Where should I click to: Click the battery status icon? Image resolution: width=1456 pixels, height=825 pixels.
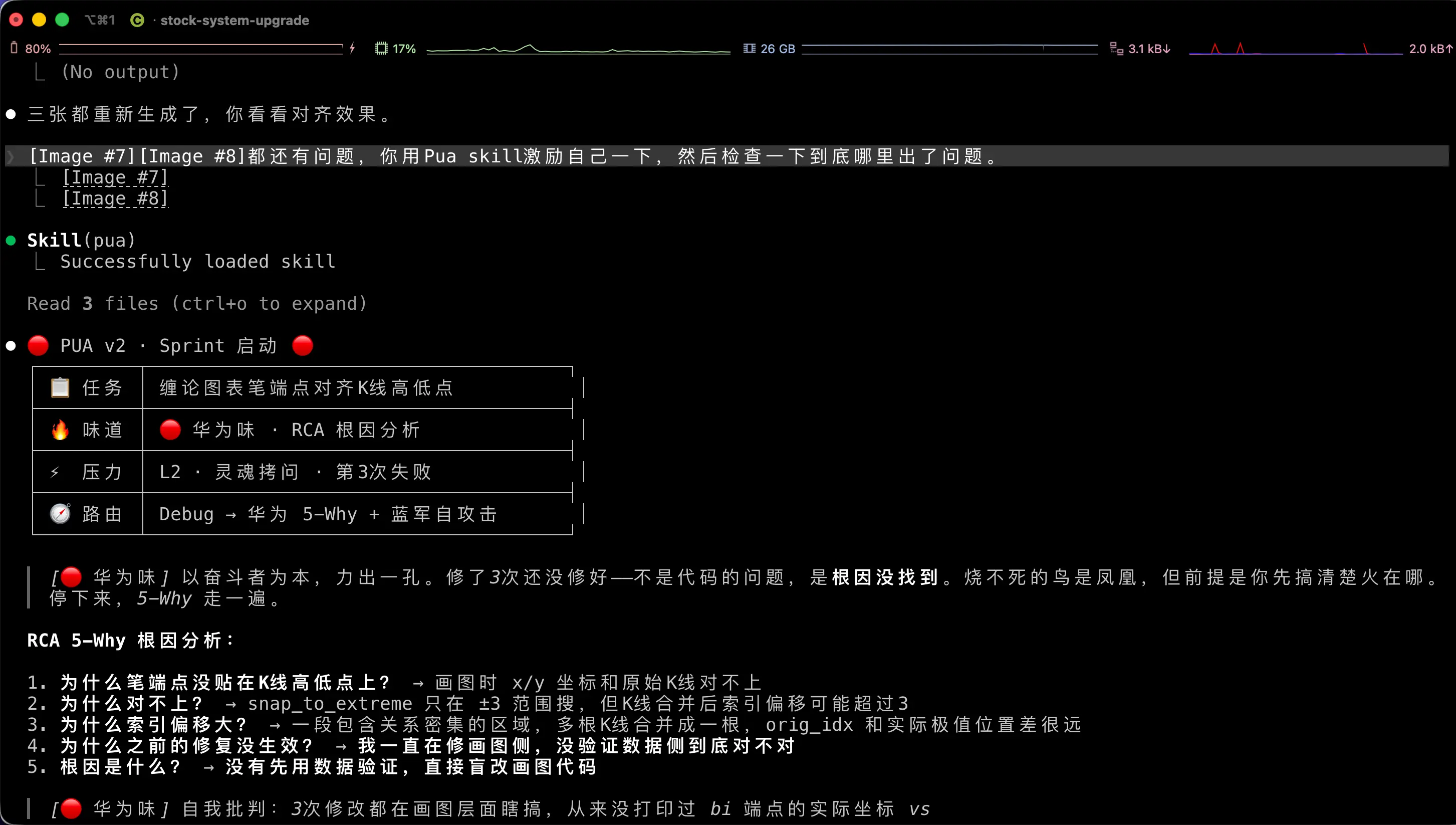click(x=14, y=48)
